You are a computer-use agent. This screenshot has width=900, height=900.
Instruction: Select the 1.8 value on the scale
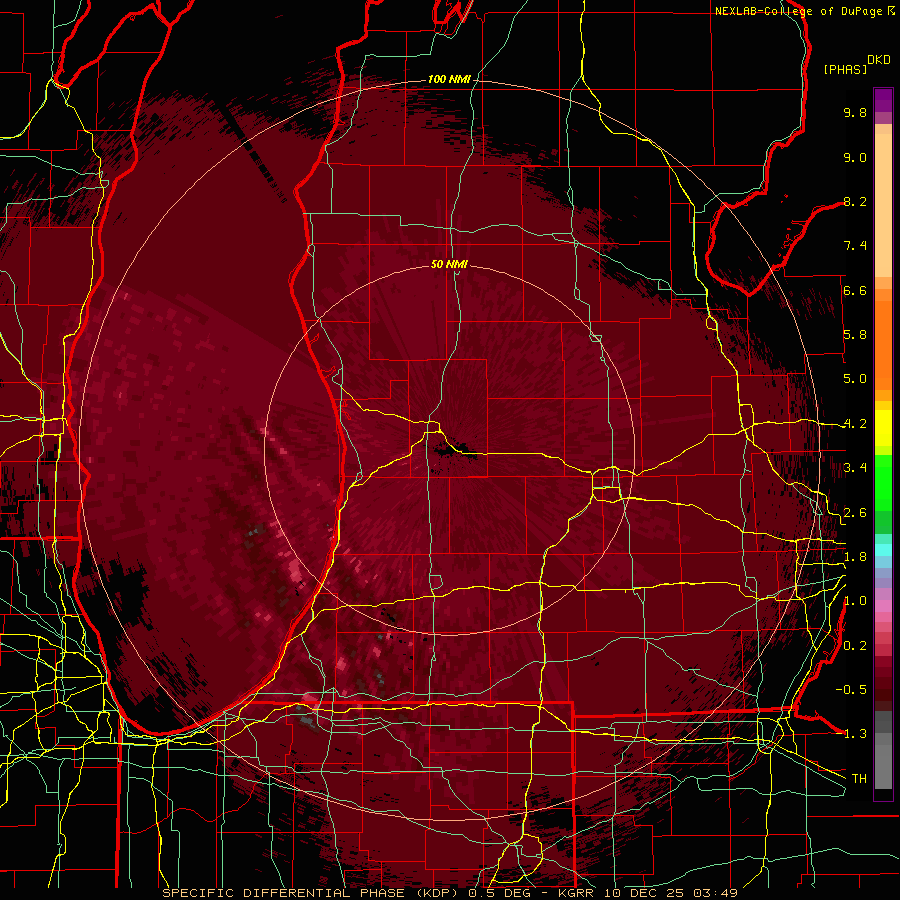pos(855,557)
